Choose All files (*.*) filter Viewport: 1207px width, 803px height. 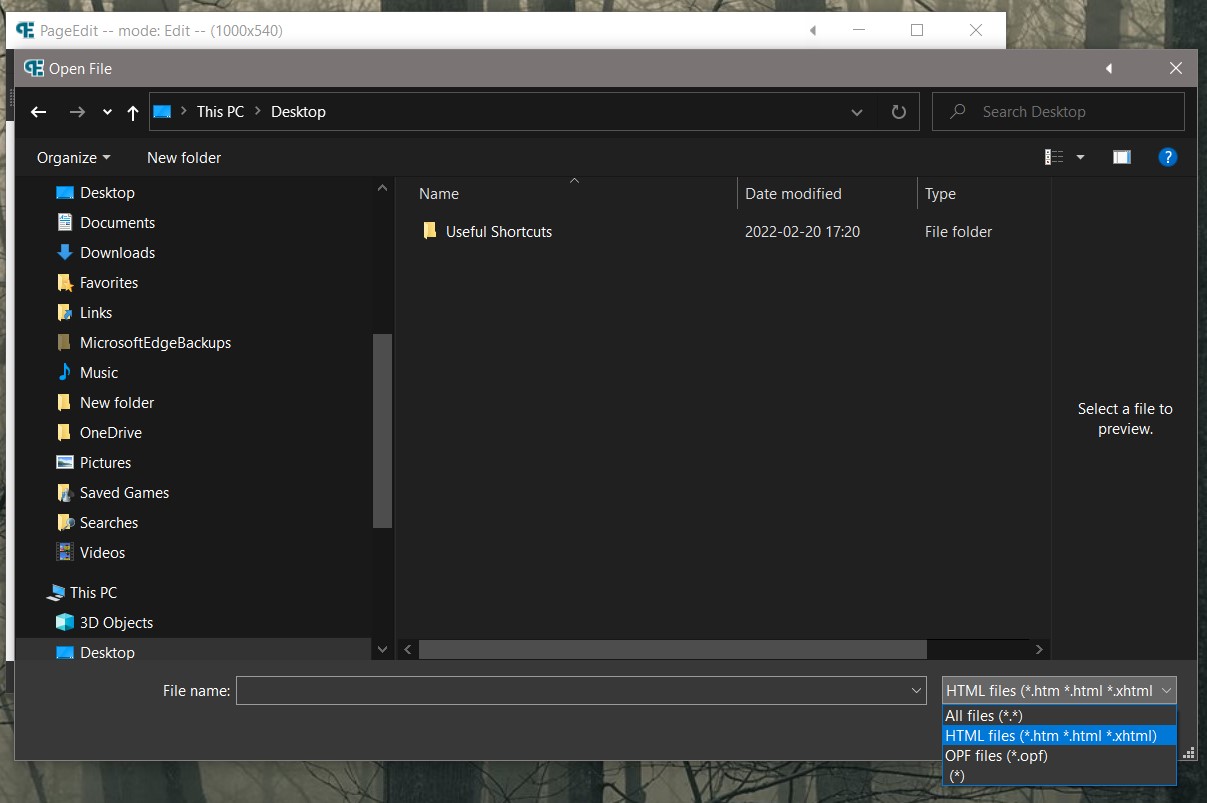(1059, 716)
